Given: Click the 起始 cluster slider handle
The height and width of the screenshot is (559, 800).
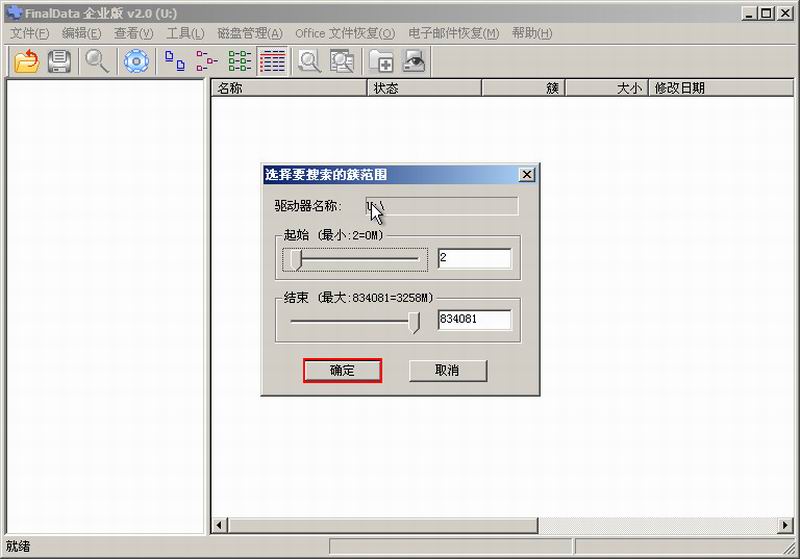Looking at the screenshot, I should [295, 260].
